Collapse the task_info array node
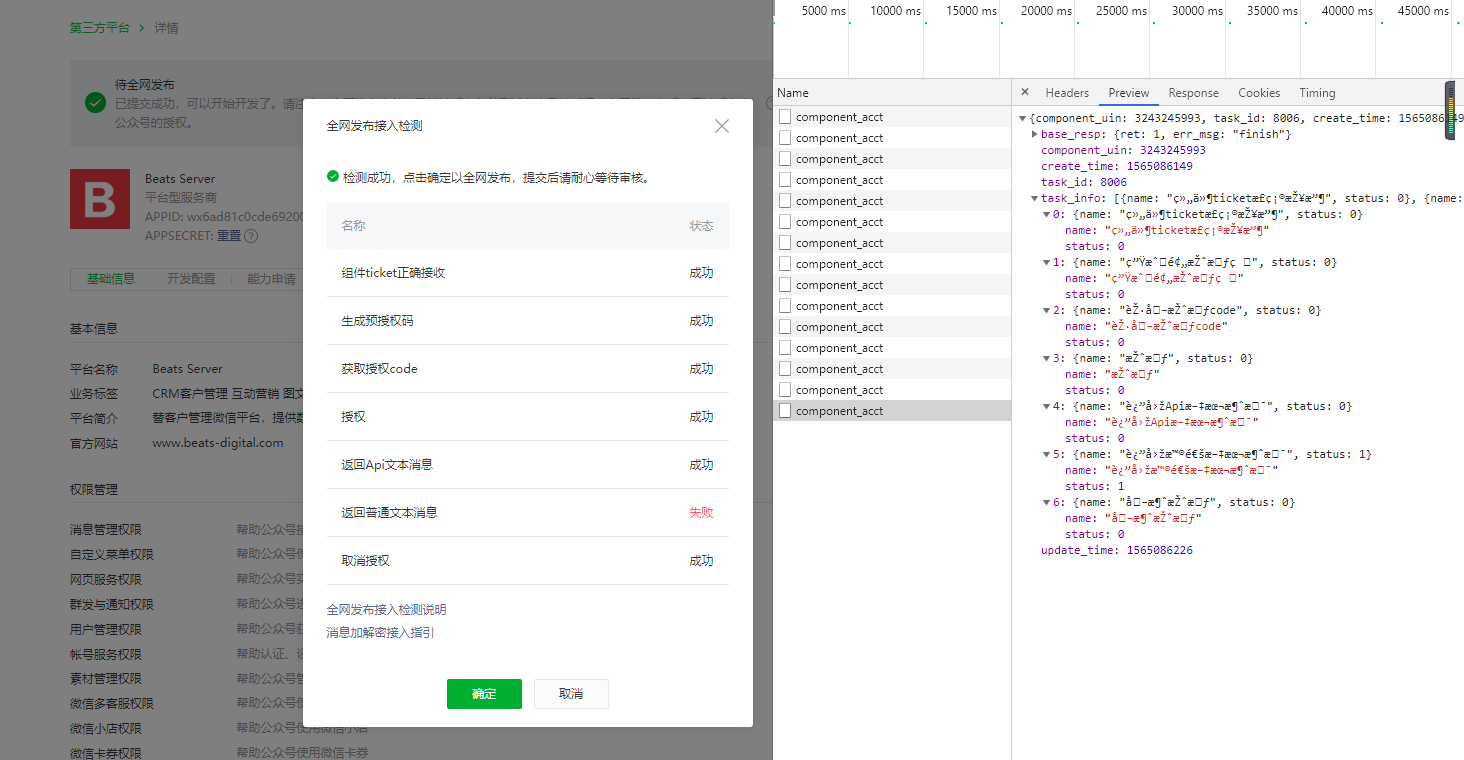The image size is (1464, 760). pyautogui.click(x=1035, y=198)
